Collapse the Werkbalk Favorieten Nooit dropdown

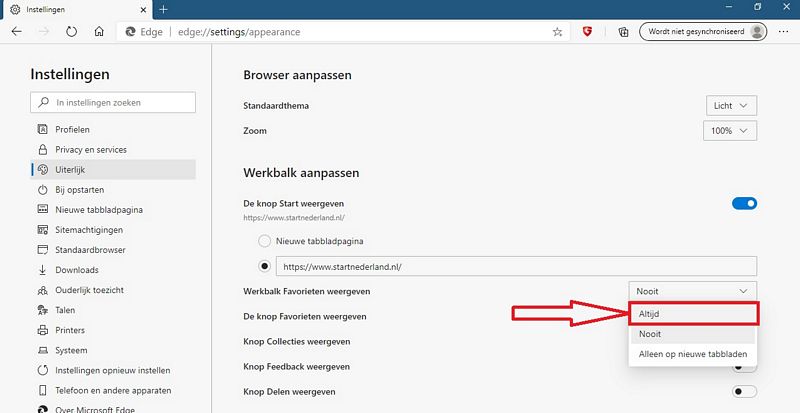pos(692,291)
